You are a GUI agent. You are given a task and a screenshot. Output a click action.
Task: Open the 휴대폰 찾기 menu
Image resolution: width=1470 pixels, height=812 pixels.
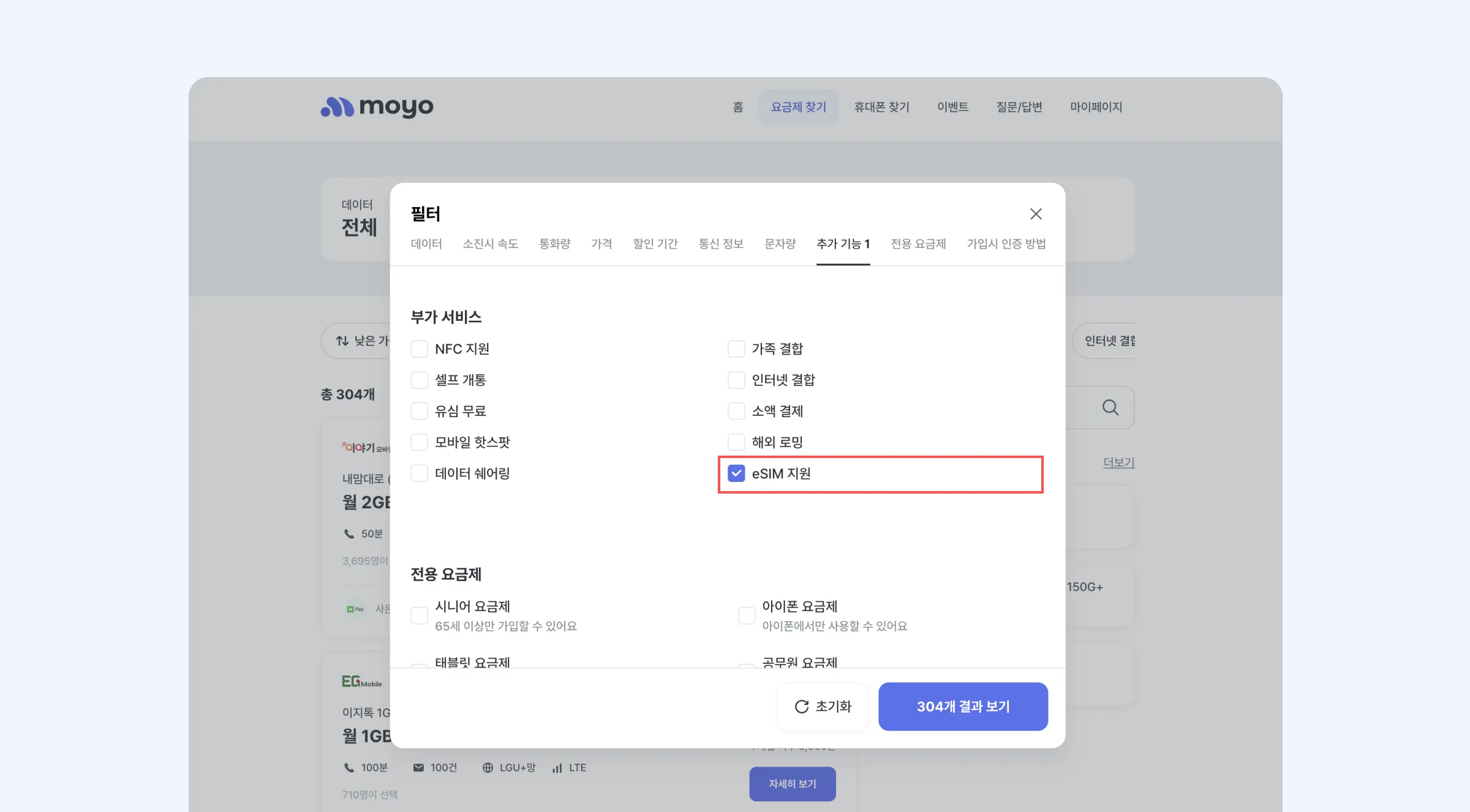[881, 107]
